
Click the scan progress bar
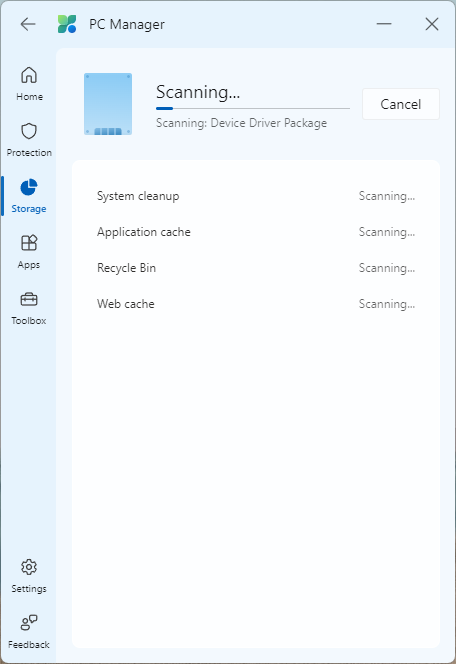(253, 108)
